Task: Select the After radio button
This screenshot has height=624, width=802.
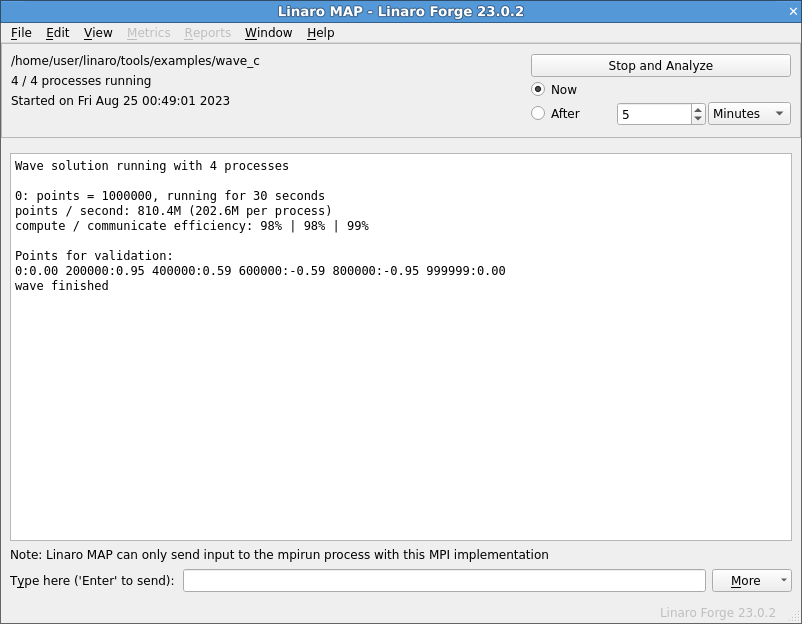Action: coord(538,113)
